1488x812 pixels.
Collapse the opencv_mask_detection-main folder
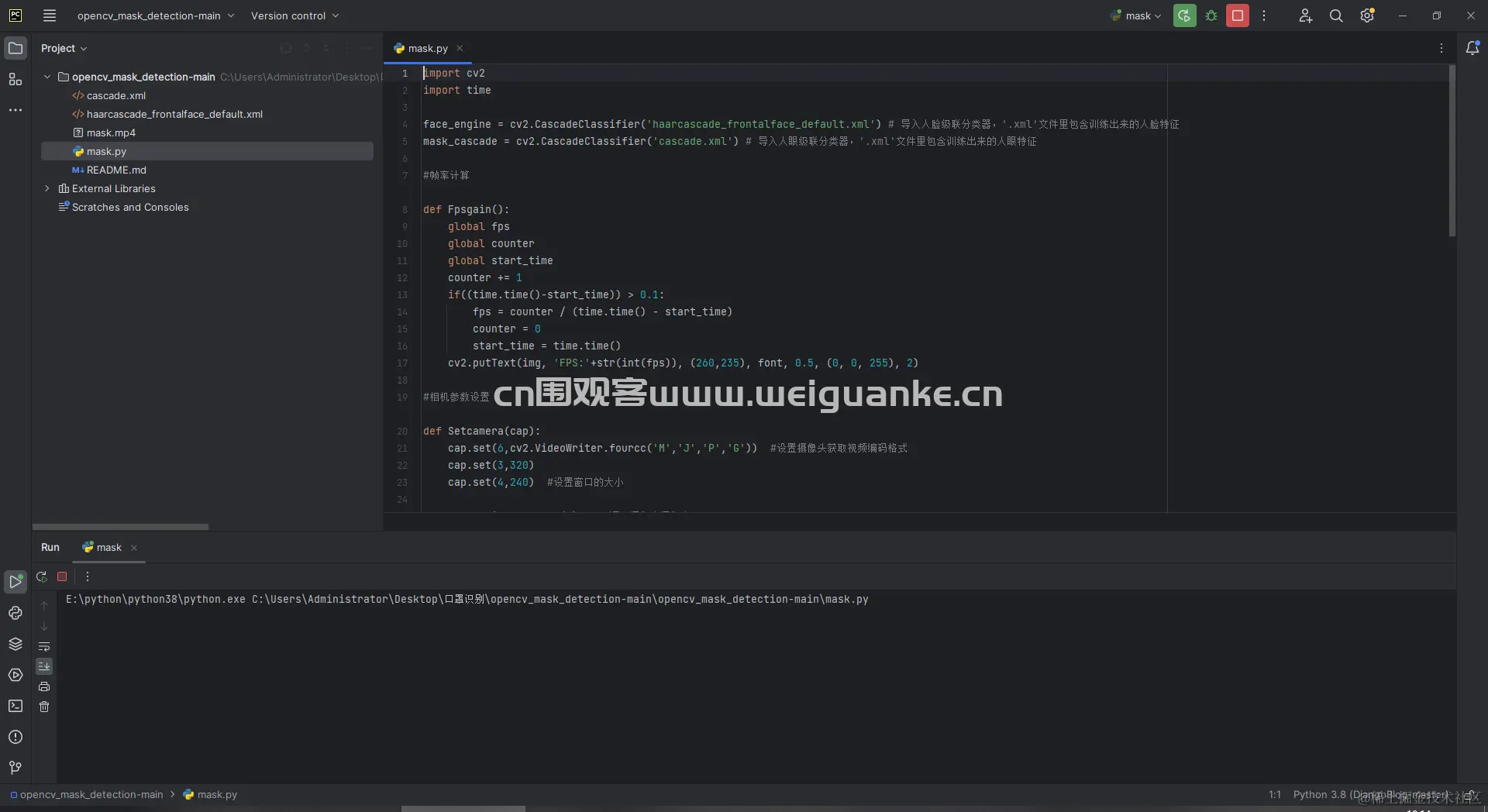47,77
